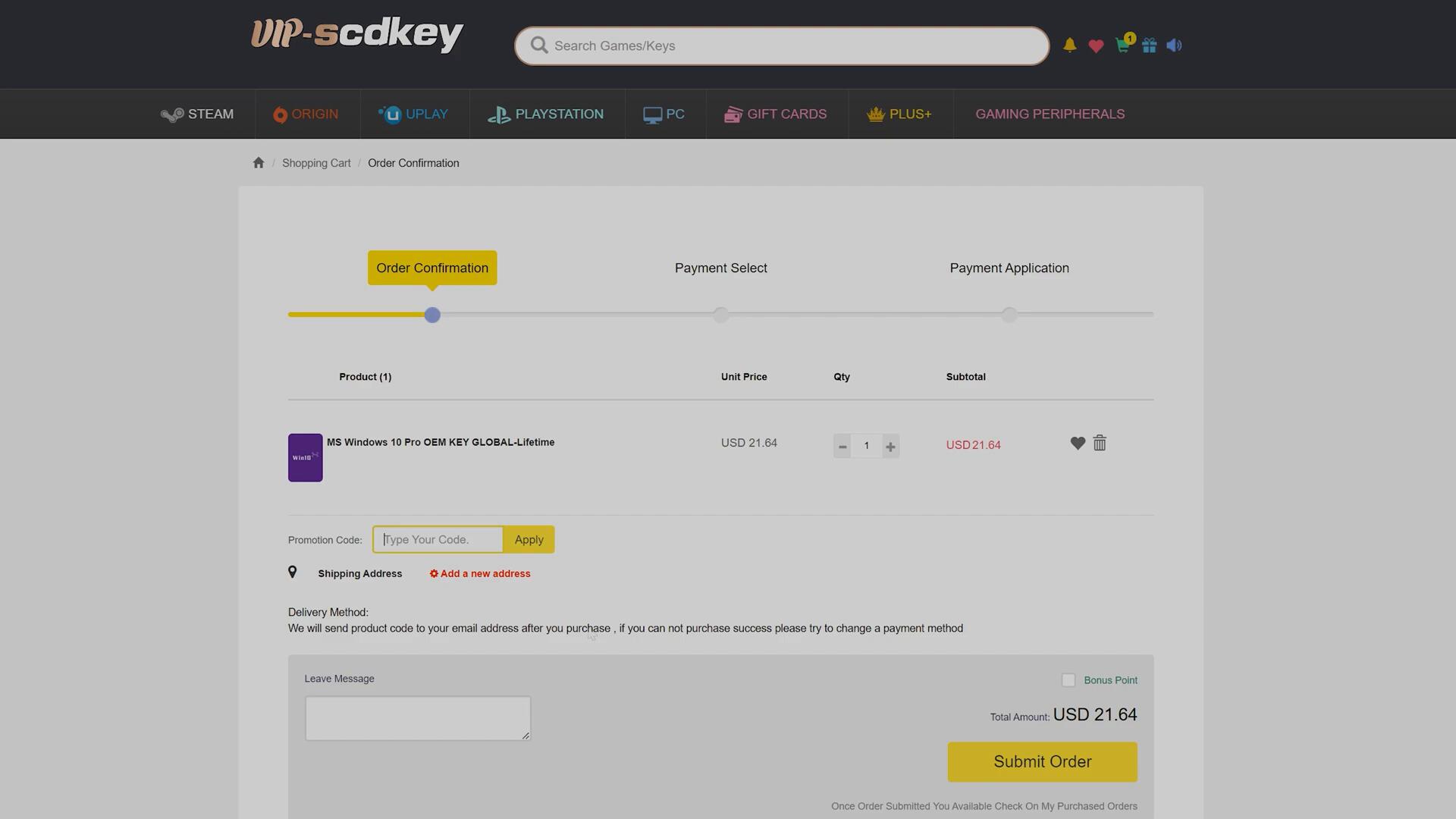The image size is (1456, 819).
Task: Open the STEAM menu category
Action: coord(197,115)
